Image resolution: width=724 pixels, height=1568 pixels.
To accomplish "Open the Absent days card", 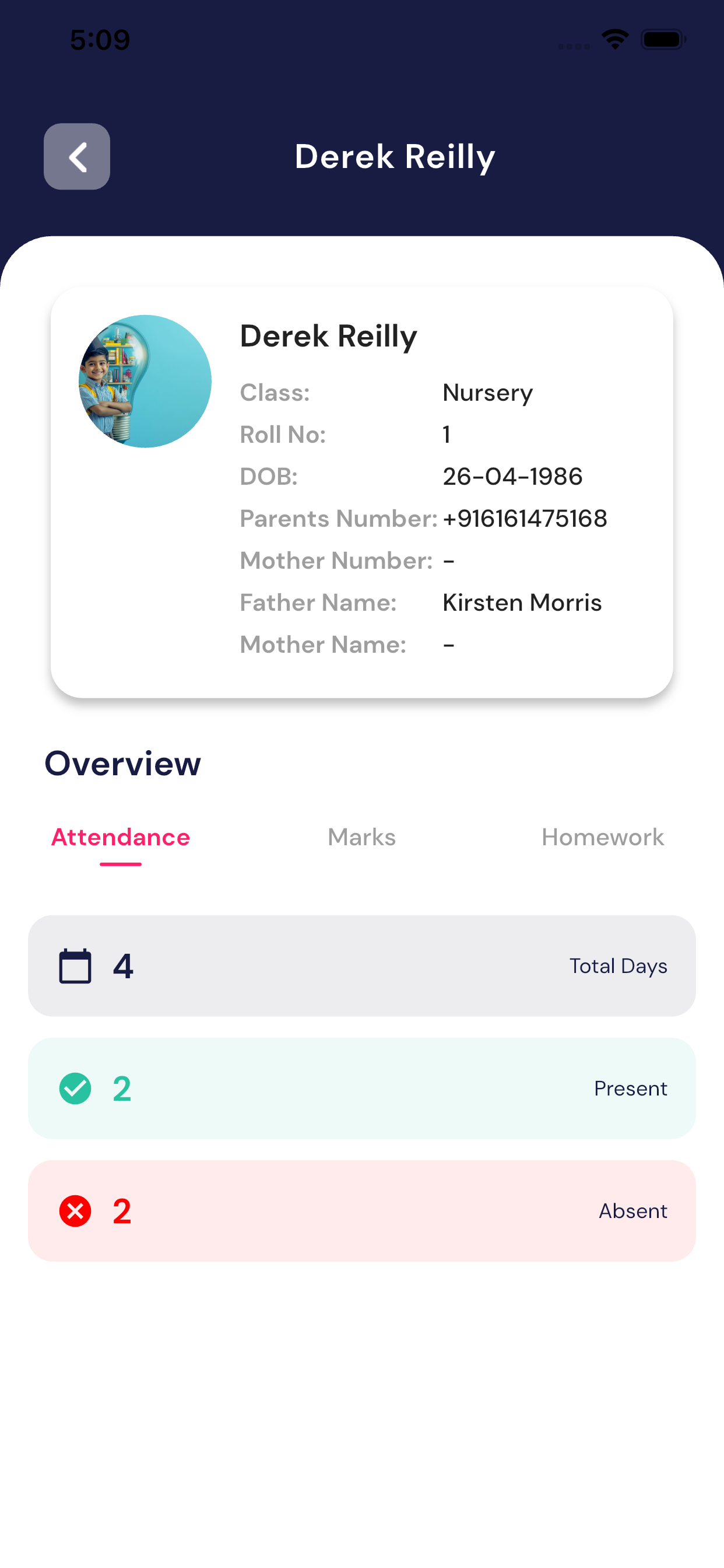I will pyautogui.click(x=361, y=1210).
